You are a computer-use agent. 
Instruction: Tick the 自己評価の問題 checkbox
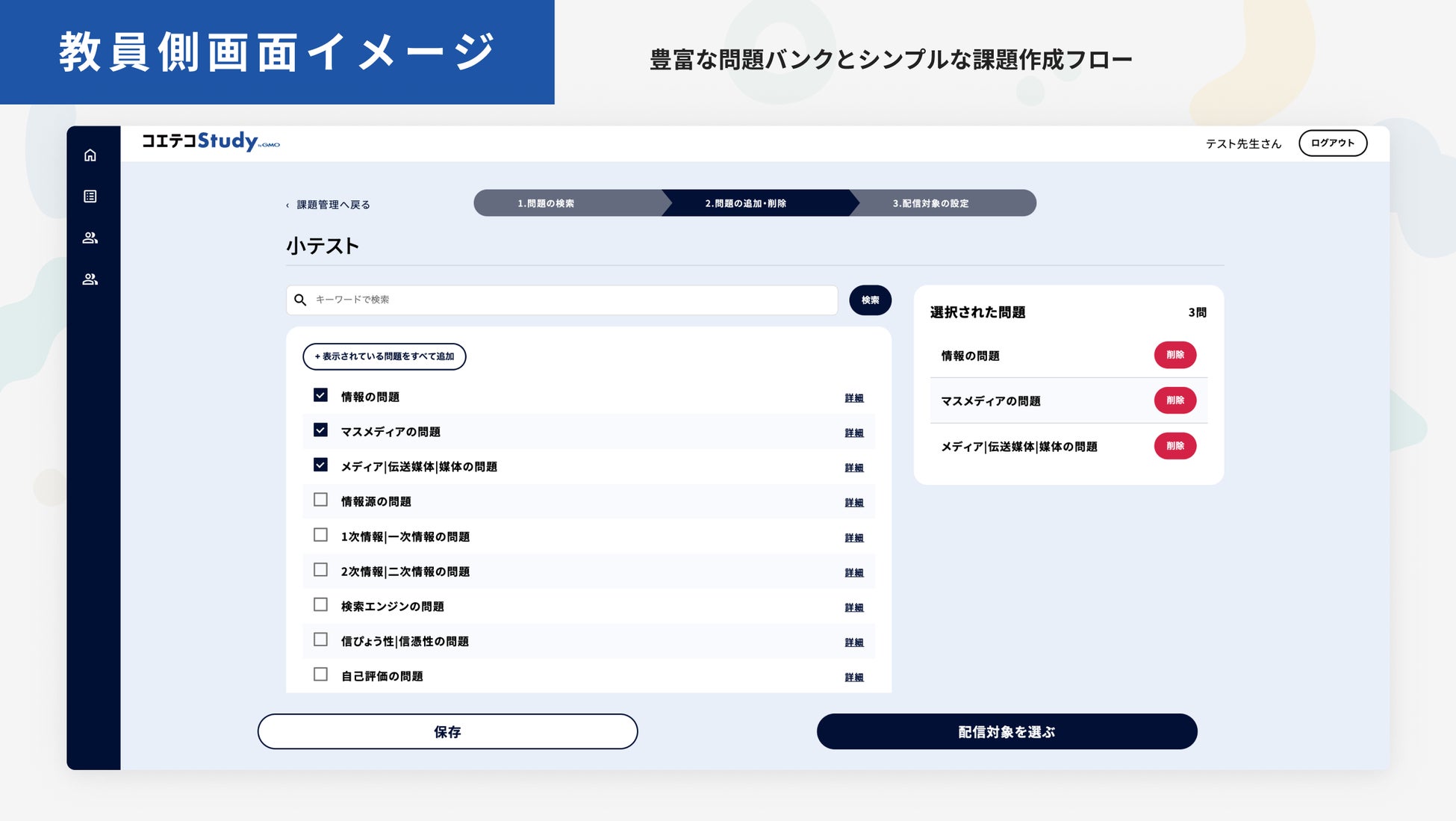(x=320, y=675)
